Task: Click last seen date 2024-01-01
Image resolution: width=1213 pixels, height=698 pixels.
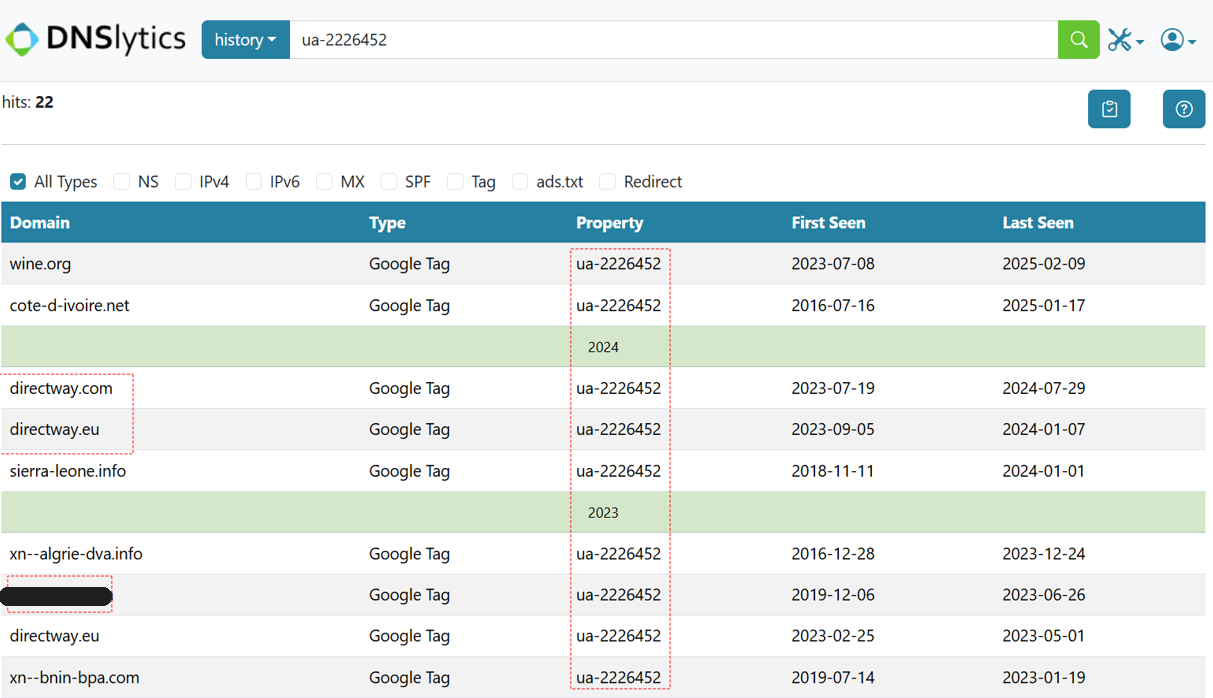Action: (1044, 471)
